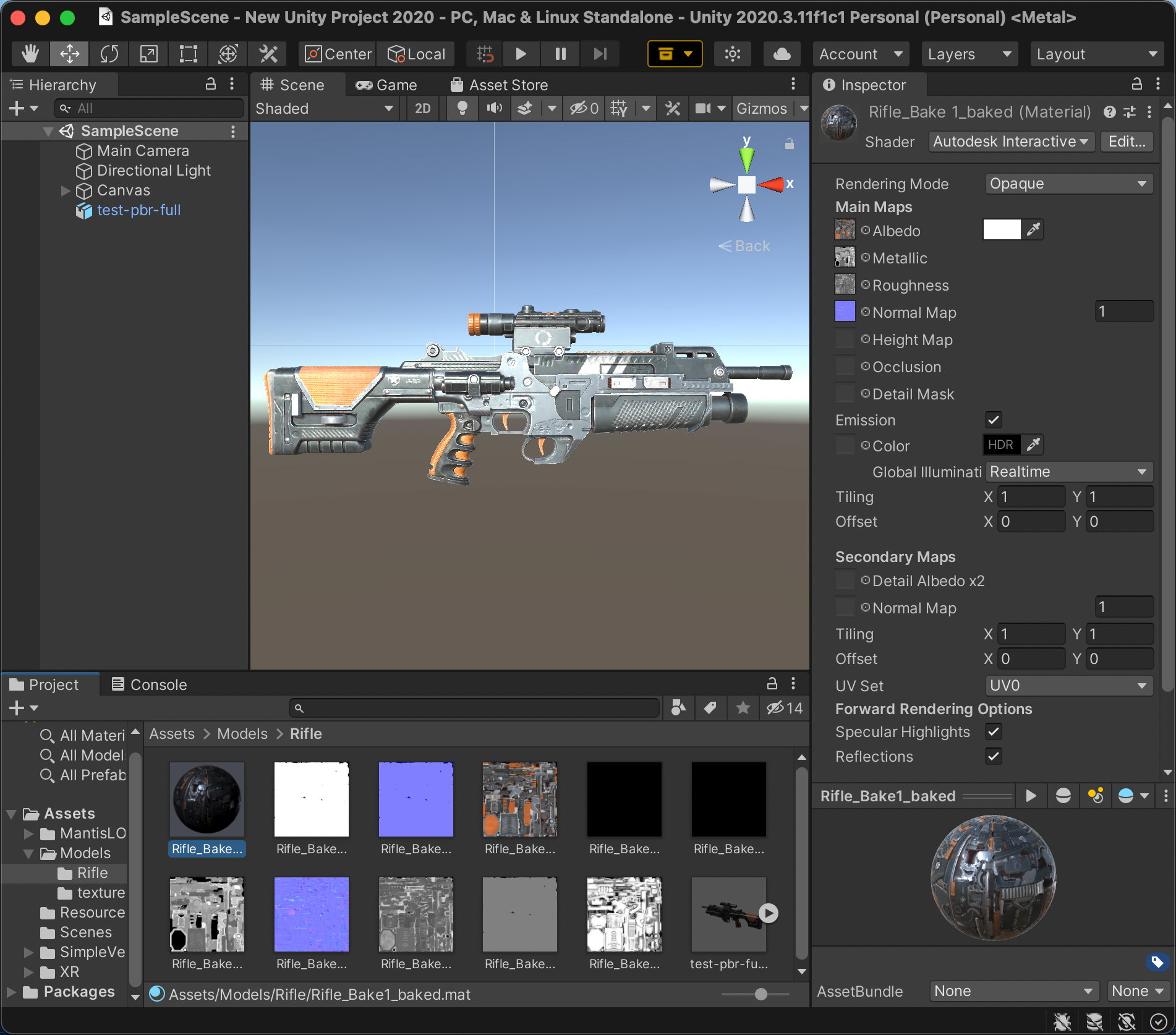This screenshot has width=1176, height=1035.
Task: Toggle hidden objects visibility in Scene
Action: pyautogui.click(x=584, y=109)
